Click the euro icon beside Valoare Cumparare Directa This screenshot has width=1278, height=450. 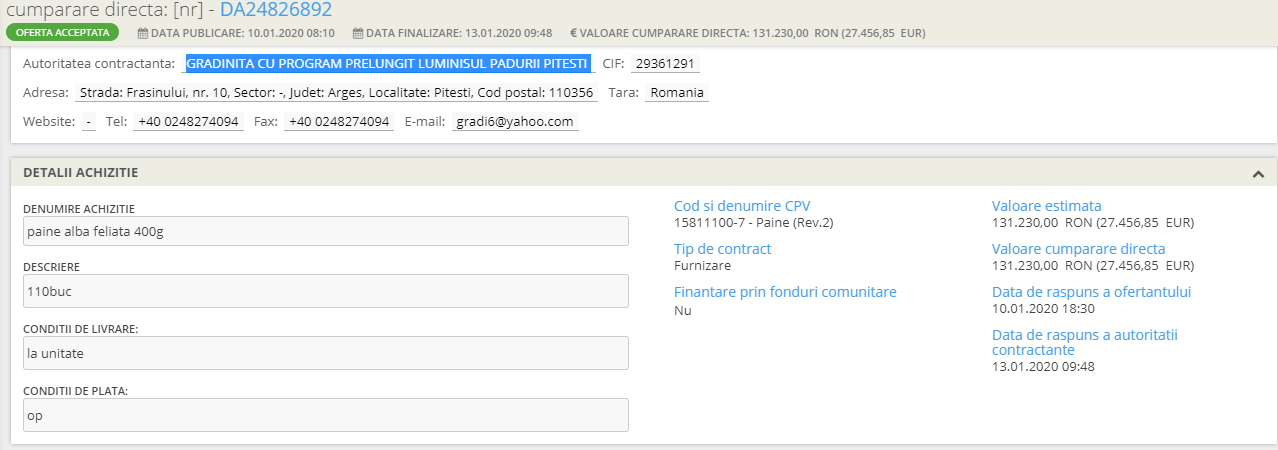pyautogui.click(x=573, y=32)
